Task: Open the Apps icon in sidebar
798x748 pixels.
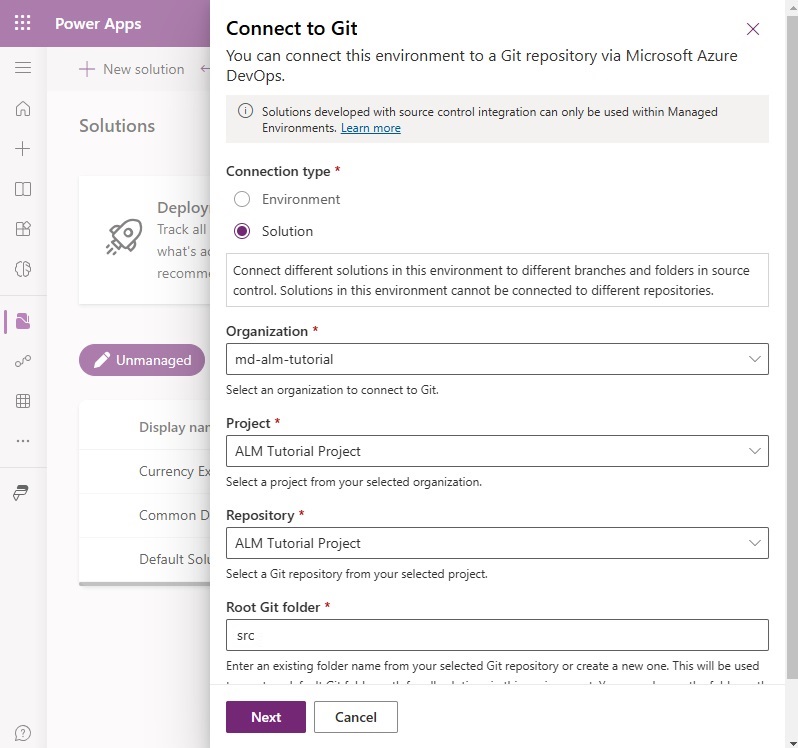Action: click(23, 229)
